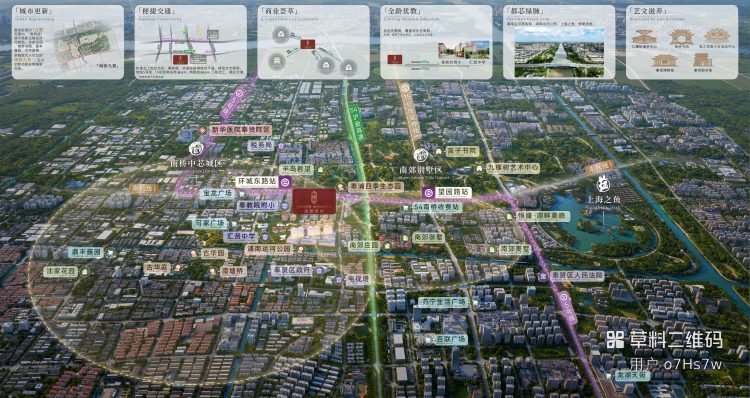750x398 pixels.
Task: Click the park icon beside 泰浦四季生态园
Action: click(341, 187)
